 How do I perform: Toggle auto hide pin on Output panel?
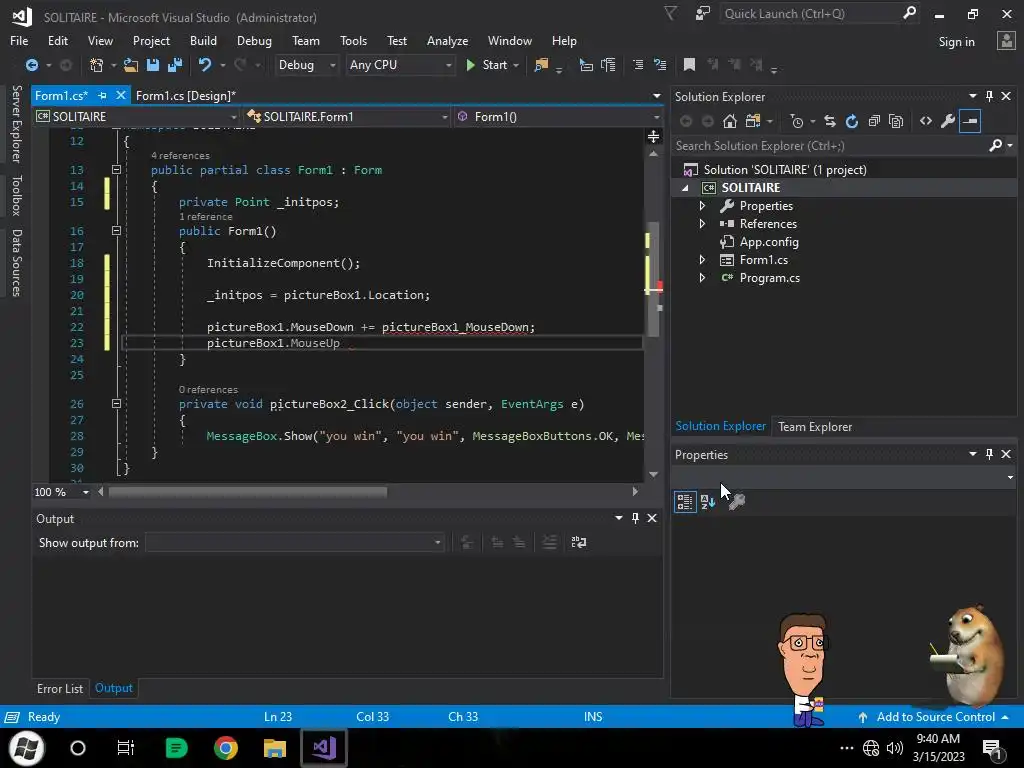[635, 518]
